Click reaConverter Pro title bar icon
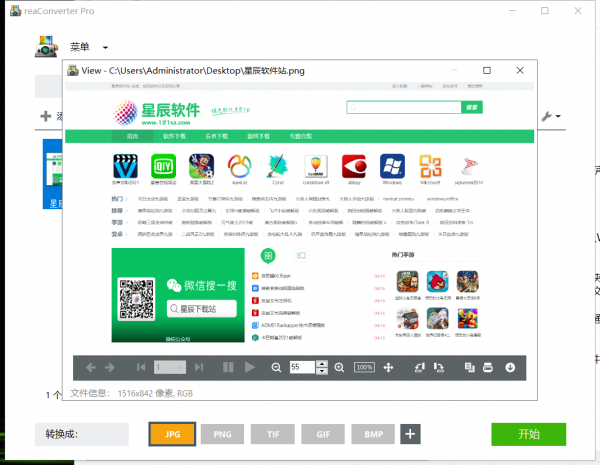This screenshot has width=600, height=465. pyautogui.click(x=16, y=11)
